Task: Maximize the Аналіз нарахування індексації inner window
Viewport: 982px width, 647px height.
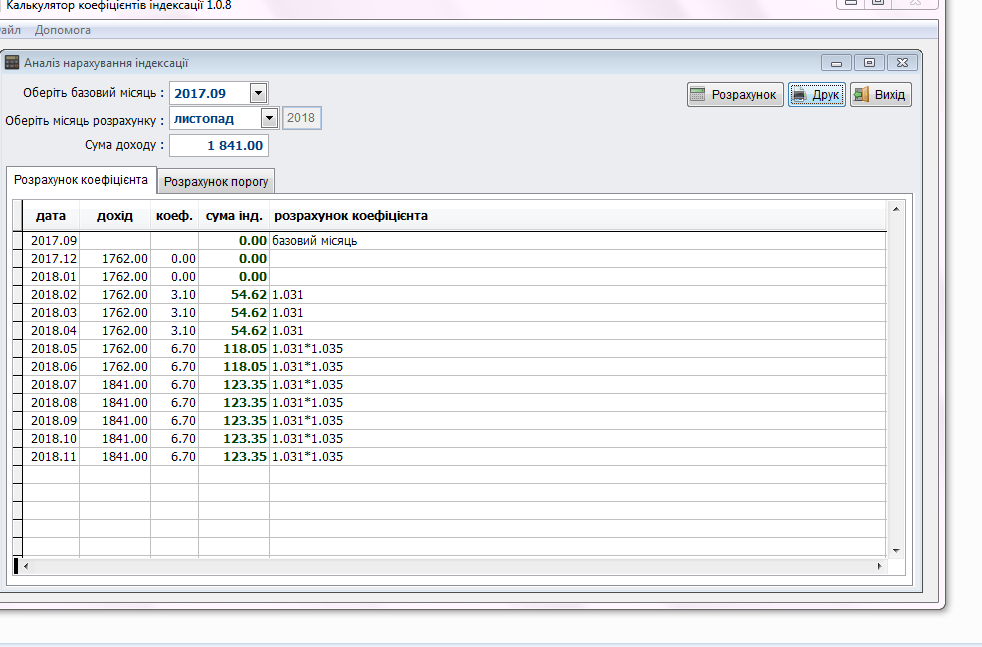Action: pyautogui.click(x=869, y=63)
